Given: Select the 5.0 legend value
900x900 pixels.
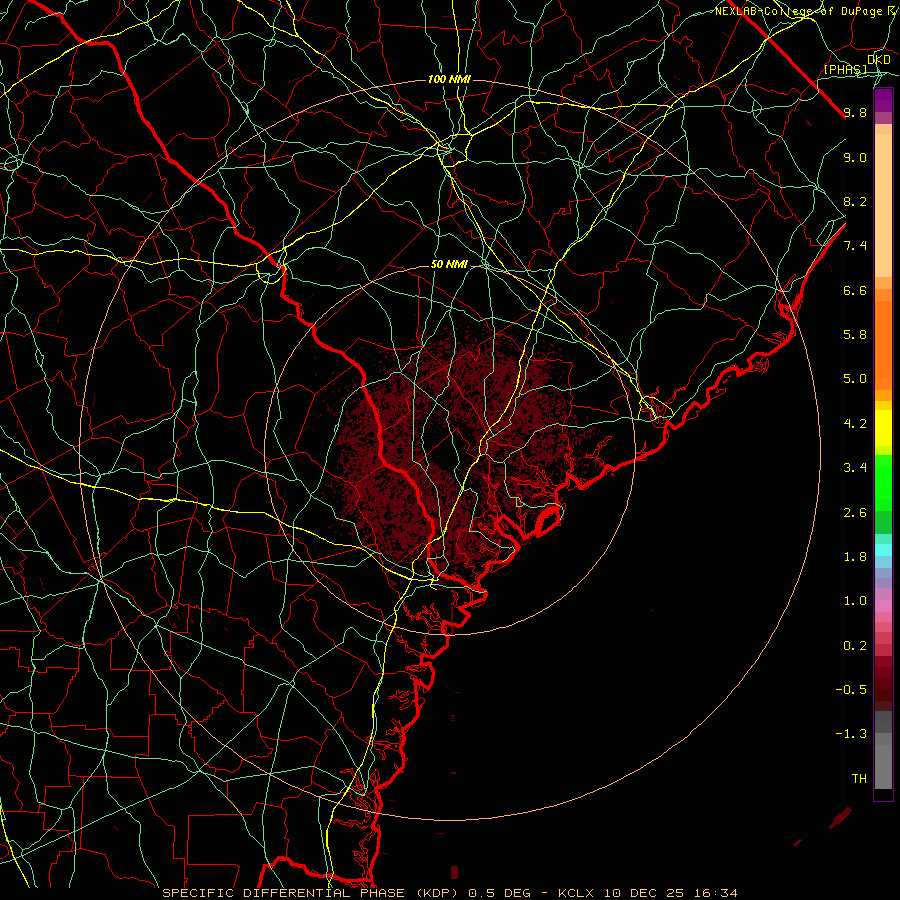Looking at the screenshot, I should tap(855, 378).
